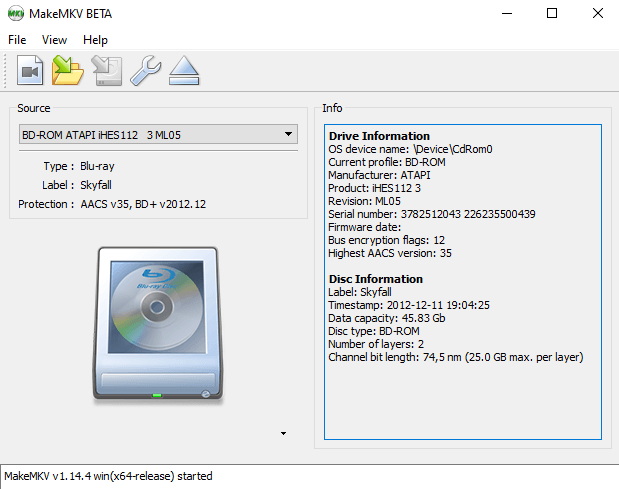Click the Drive Information heading in Info panel
The height and width of the screenshot is (489, 619).
tap(379, 136)
